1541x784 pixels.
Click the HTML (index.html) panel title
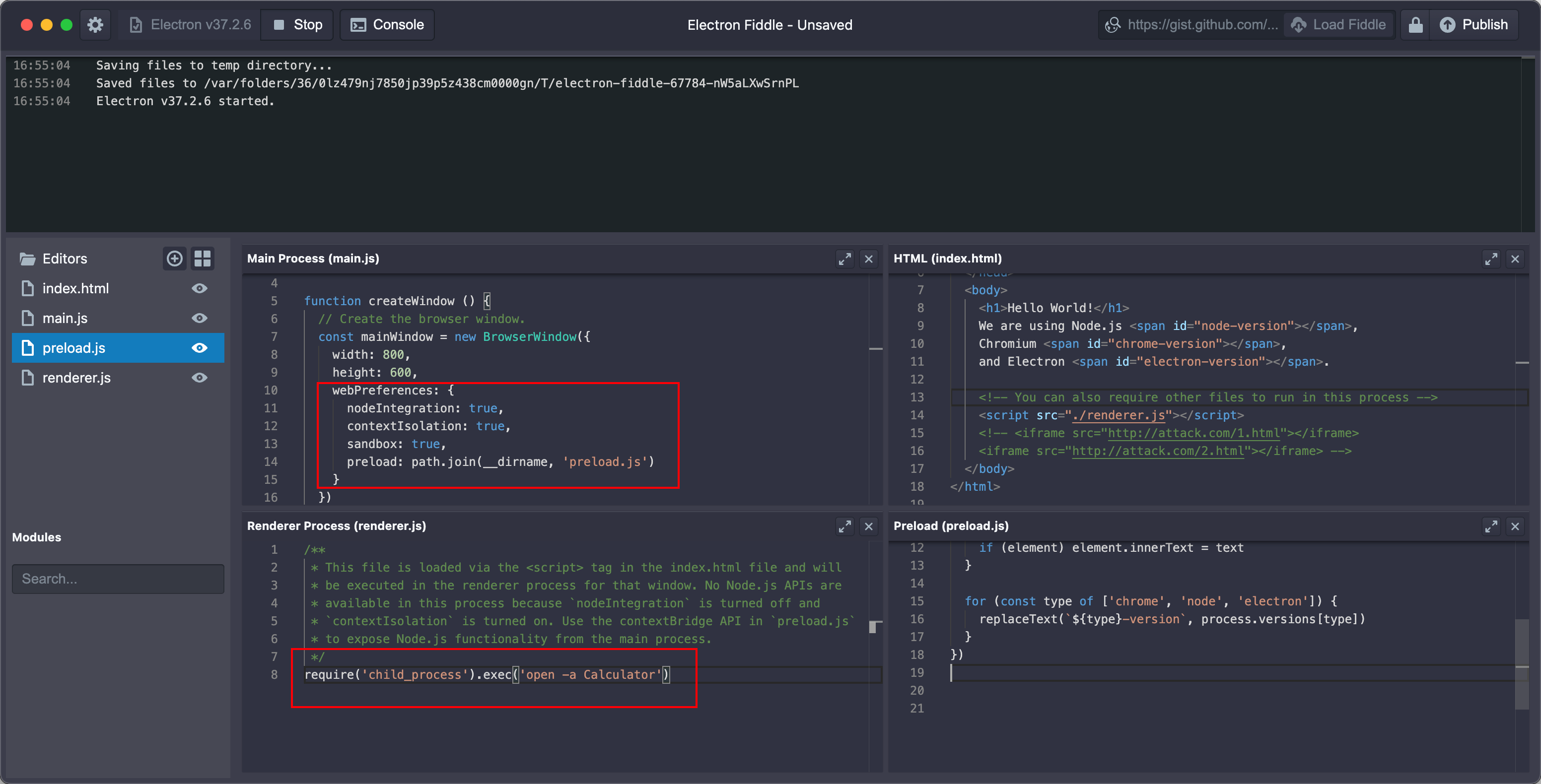tap(947, 259)
